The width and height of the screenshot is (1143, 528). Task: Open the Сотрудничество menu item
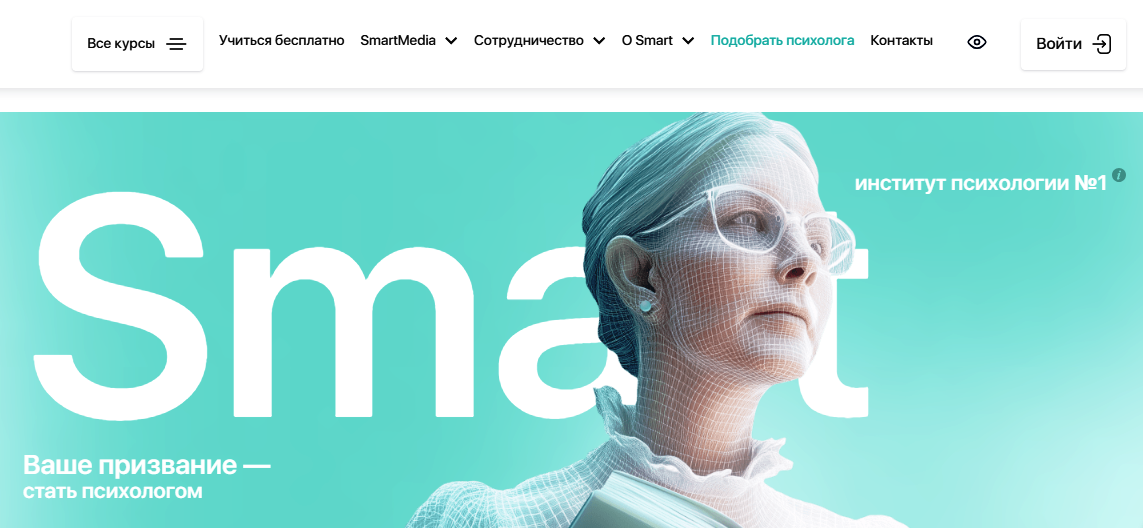528,41
